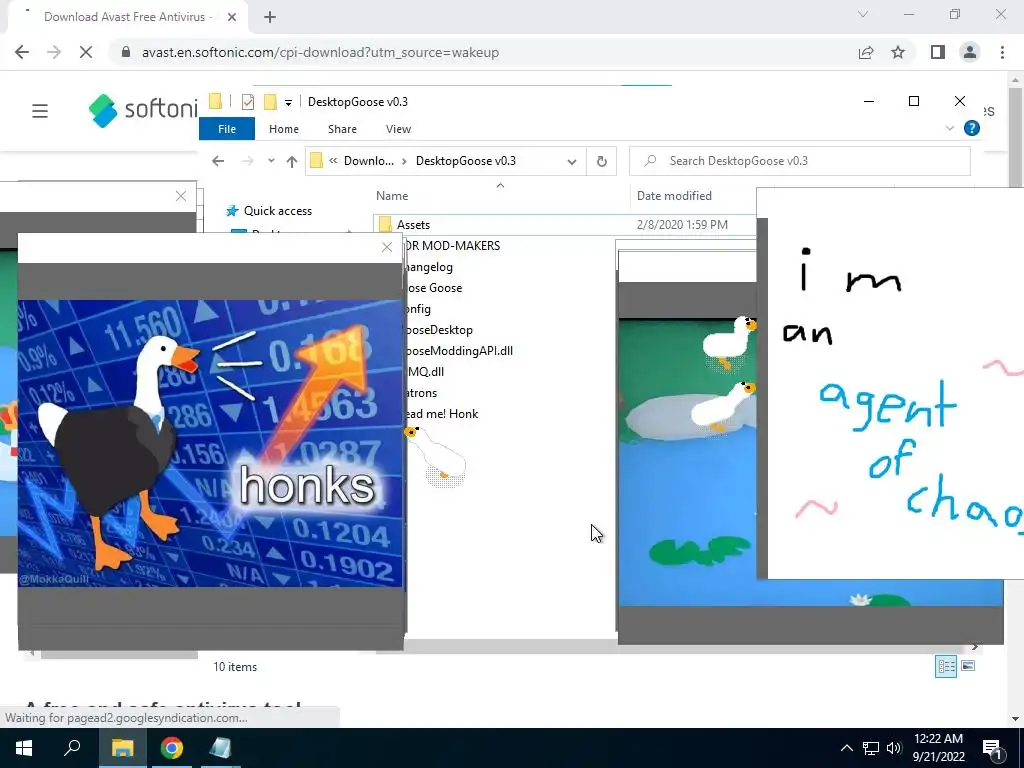1024x768 pixels.
Task: Go back in Chrome browser
Action: 22,52
